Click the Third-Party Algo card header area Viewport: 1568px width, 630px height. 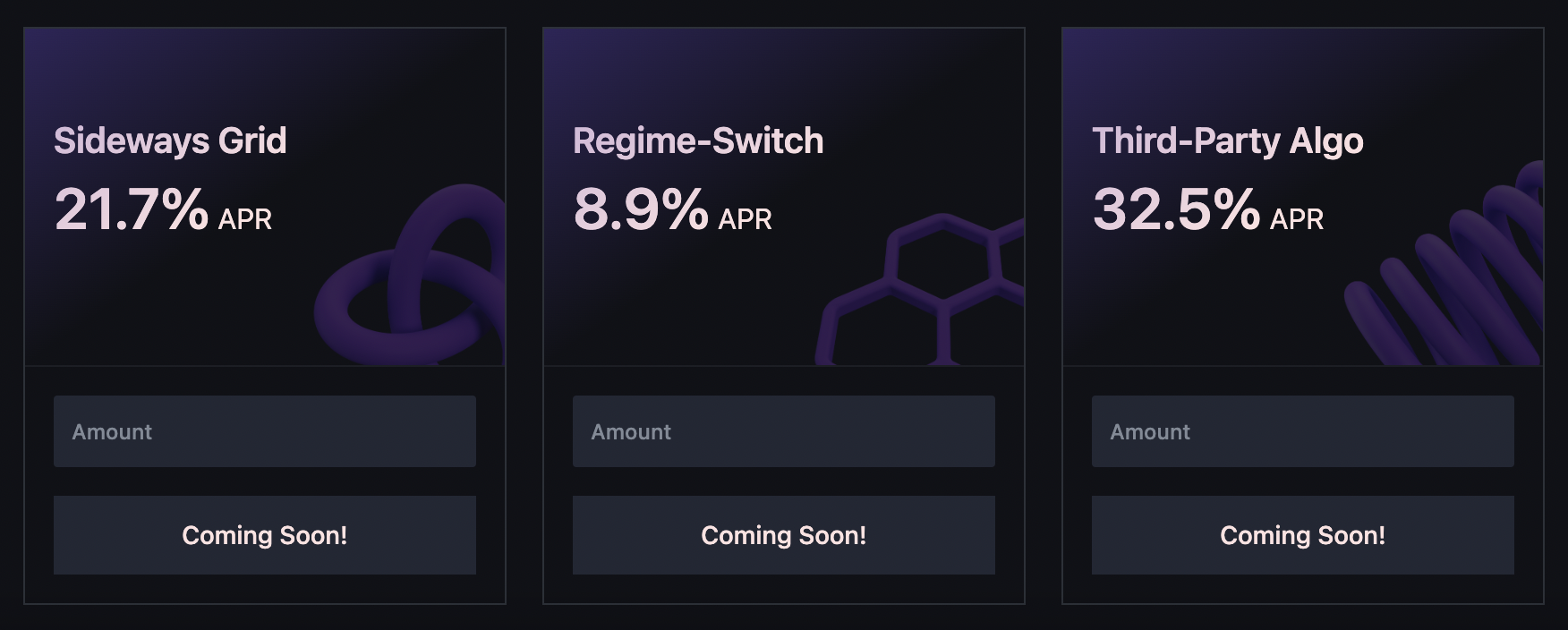(x=1303, y=197)
